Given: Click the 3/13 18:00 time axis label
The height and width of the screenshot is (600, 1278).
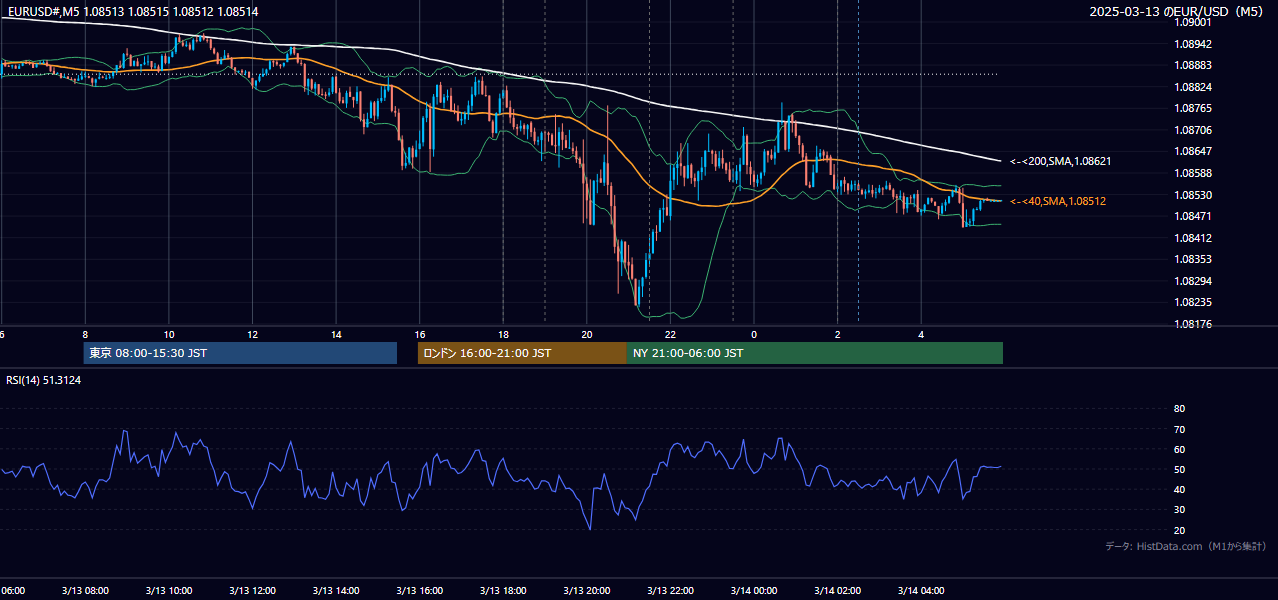Looking at the screenshot, I should coord(503,590).
